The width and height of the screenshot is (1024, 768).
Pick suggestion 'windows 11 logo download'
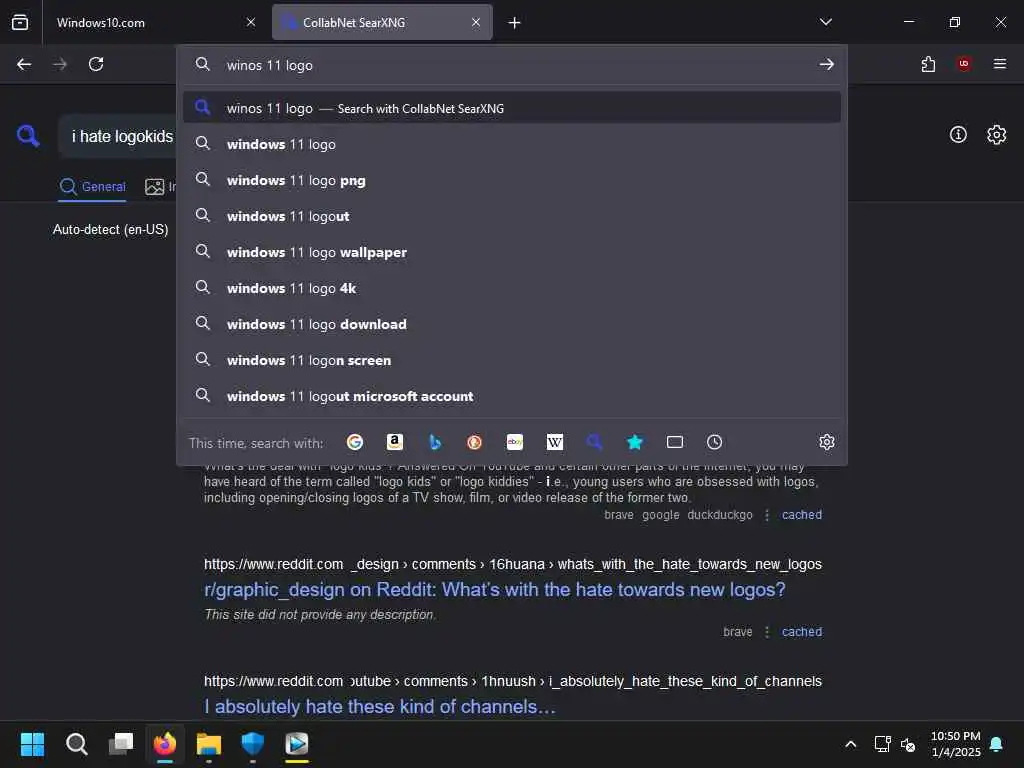pos(512,324)
